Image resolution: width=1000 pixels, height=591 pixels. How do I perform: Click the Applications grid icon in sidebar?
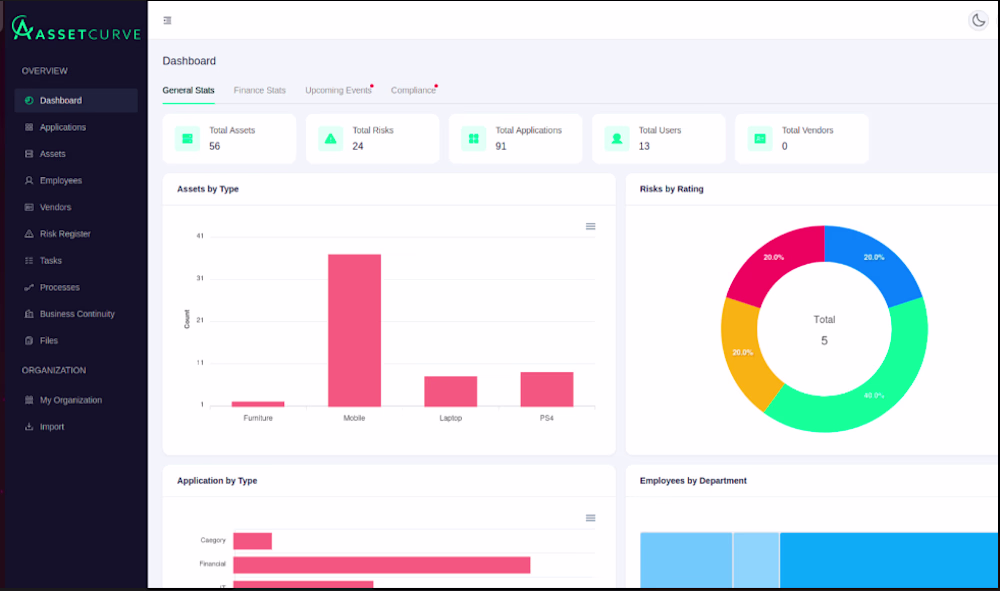coord(29,128)
